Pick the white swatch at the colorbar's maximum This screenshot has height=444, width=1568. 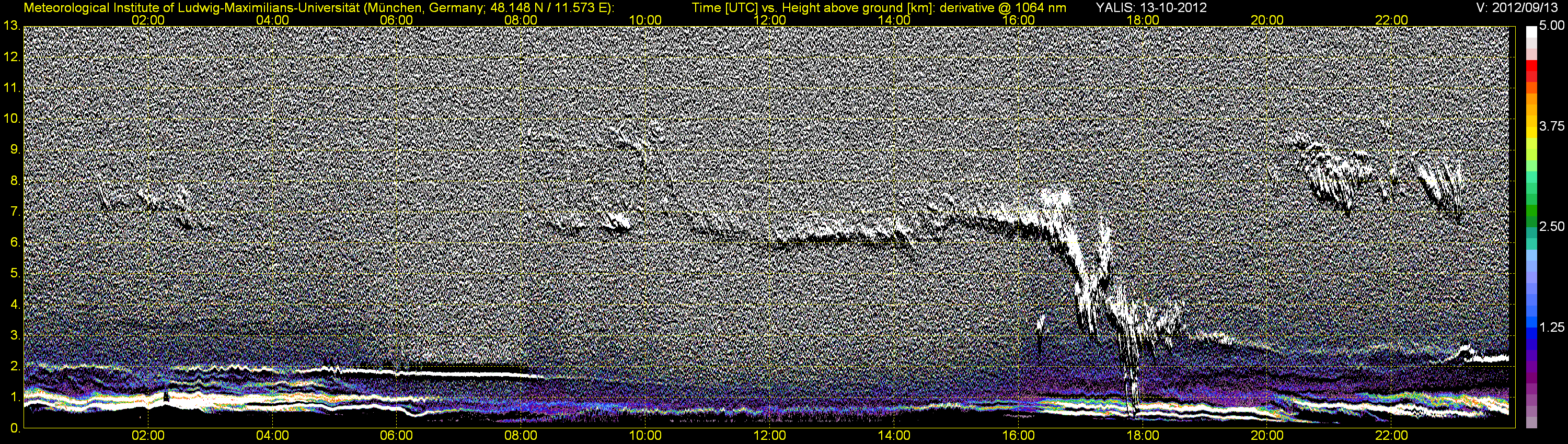point(1531,33)
